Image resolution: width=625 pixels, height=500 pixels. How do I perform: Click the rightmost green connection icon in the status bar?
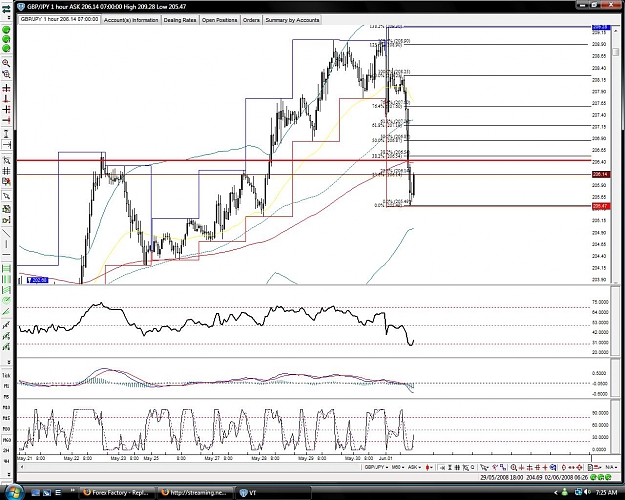click(x=608, y=477)
